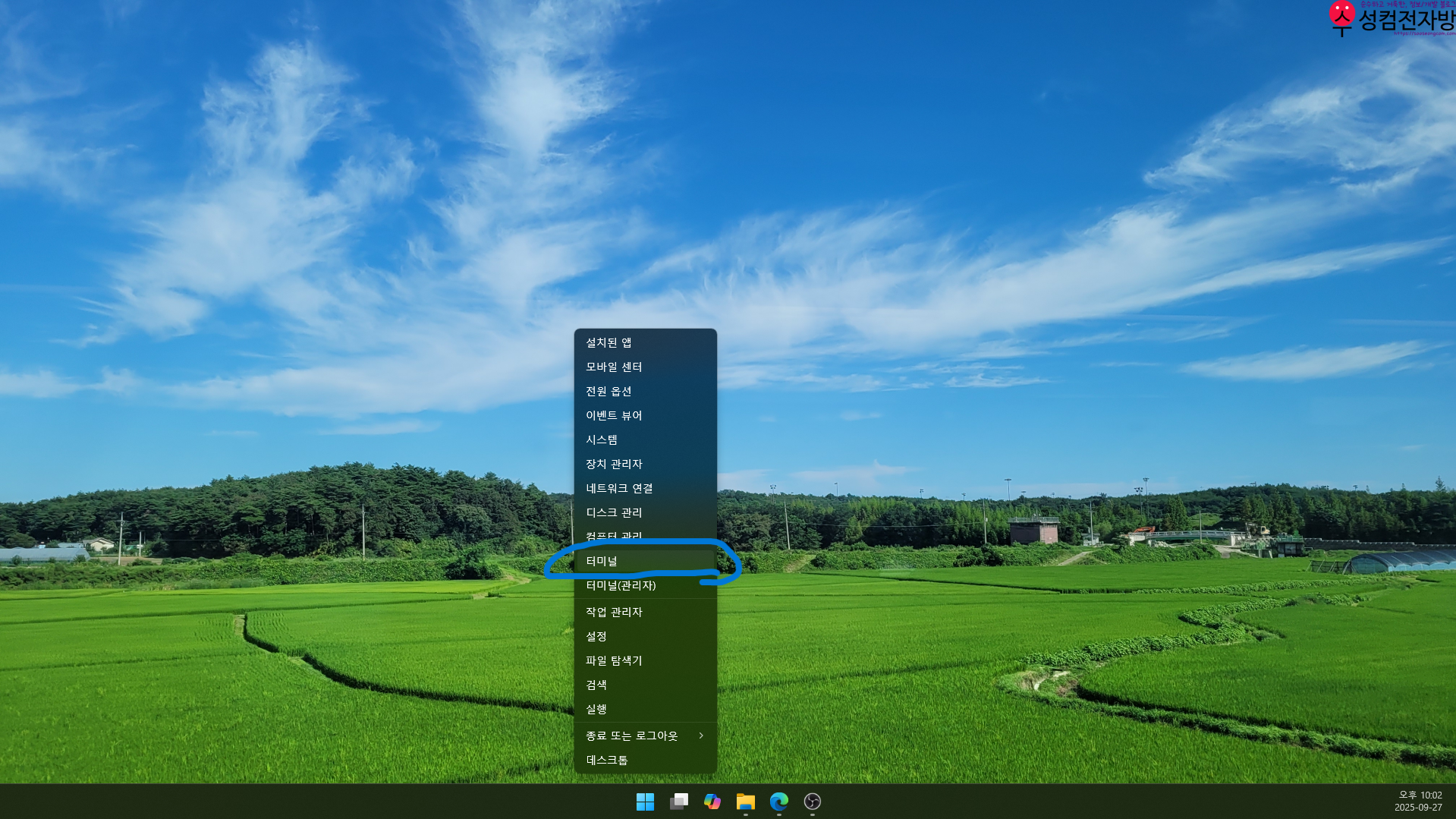Viewport: 1456px width, 819px height.
Task: Open the taskbar clock and date
Action: 1418,802
